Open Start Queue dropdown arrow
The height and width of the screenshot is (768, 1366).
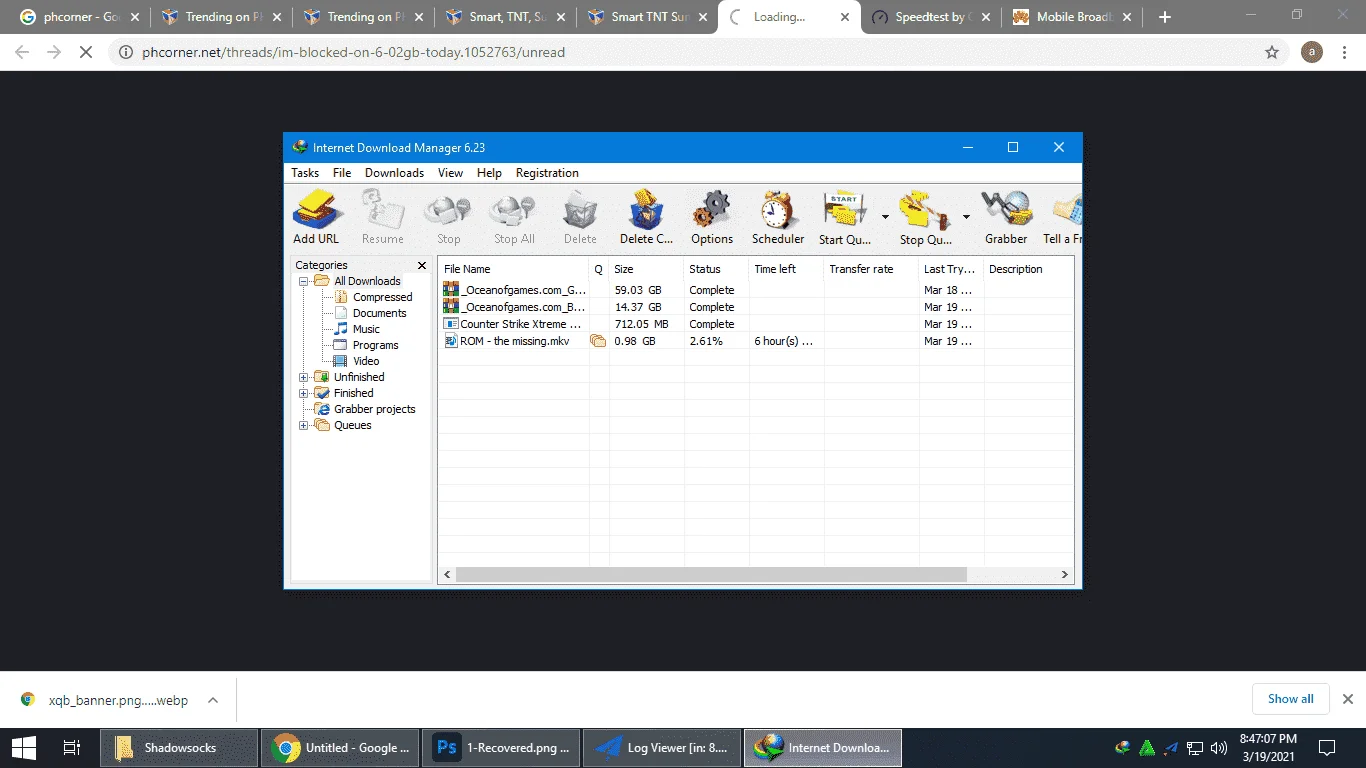point(885,216)
